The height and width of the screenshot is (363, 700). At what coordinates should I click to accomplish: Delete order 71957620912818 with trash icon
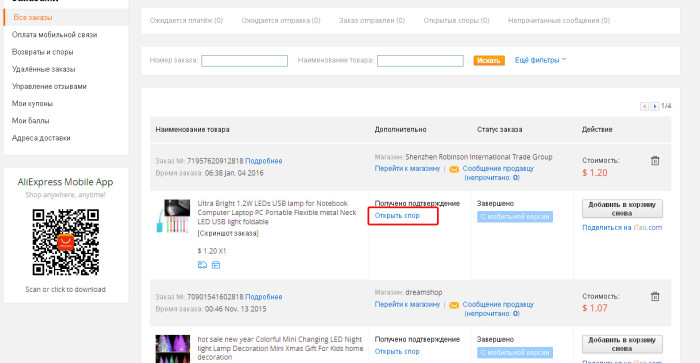[654, 161]
